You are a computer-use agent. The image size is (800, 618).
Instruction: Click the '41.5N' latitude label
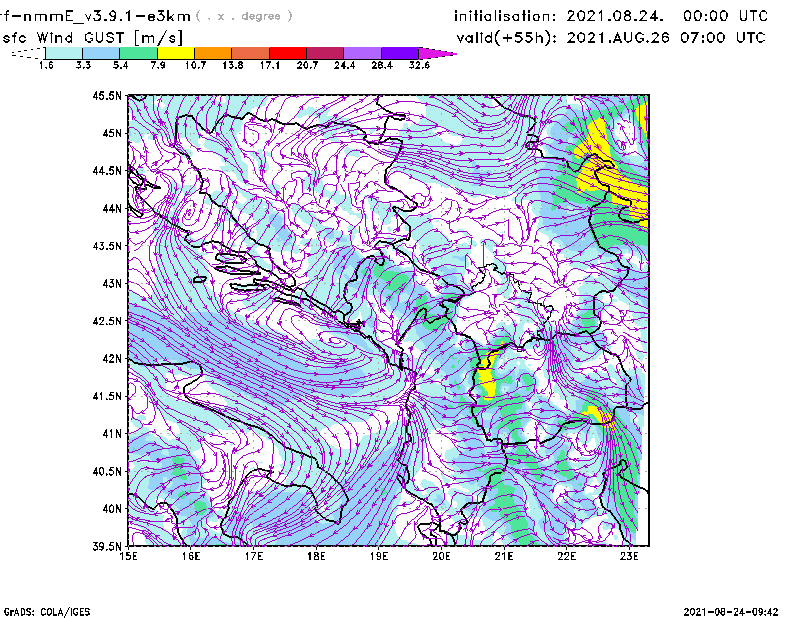(107, 396)
